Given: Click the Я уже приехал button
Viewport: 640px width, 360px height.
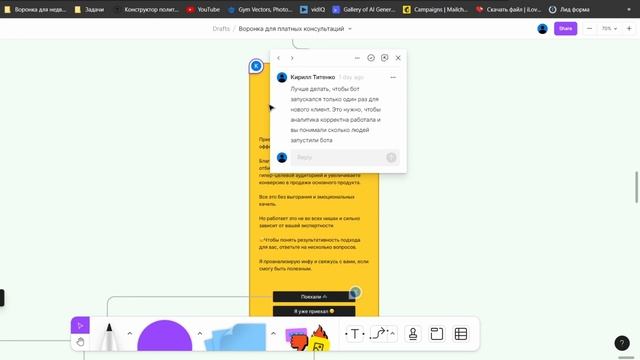Looking at the screenshot, I should click(x=313, y=311).
